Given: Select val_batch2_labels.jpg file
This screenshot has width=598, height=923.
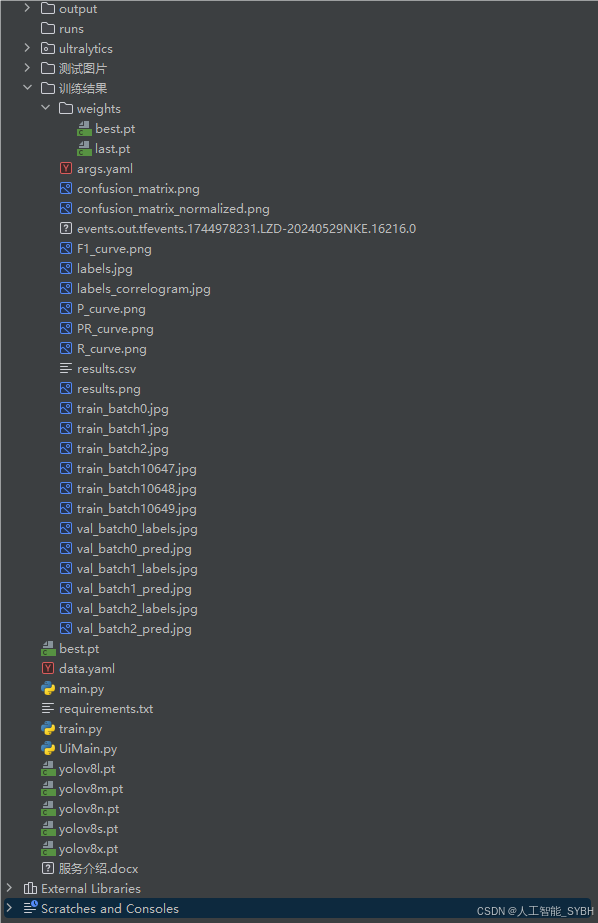Looking at the screenshot, I should (137, 609).
